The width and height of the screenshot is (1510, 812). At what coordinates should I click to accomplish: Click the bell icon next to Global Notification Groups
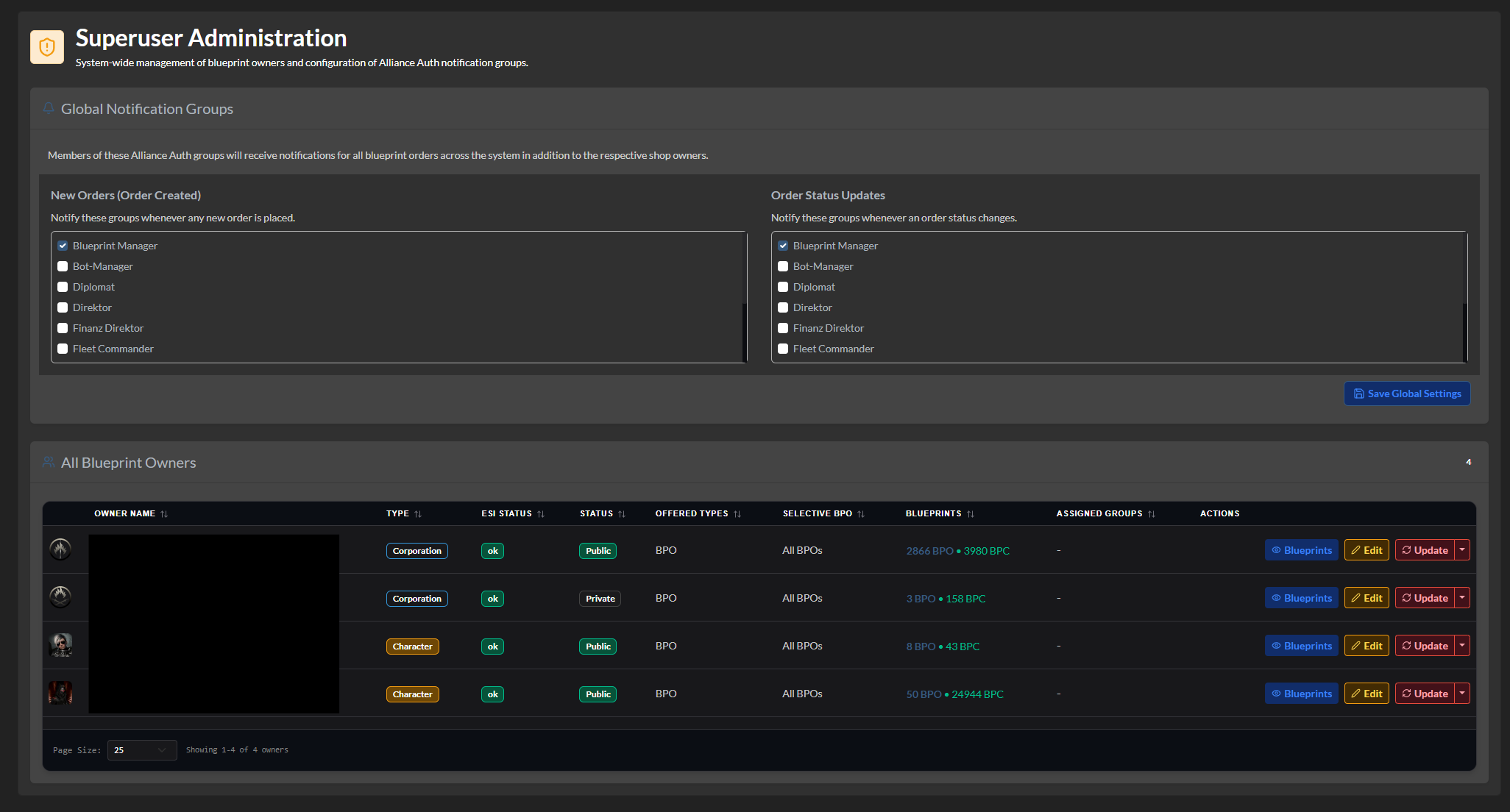click(49, 109)
